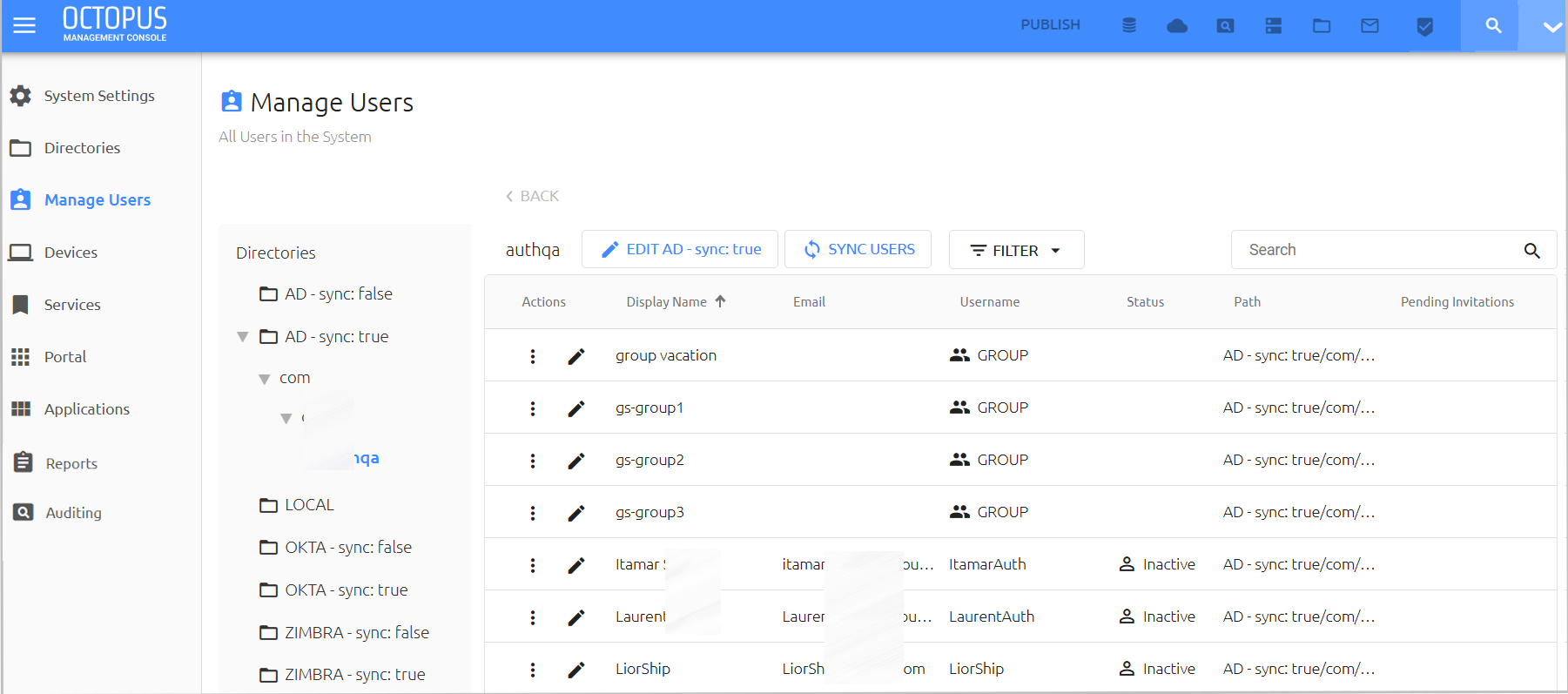Click the 'gs-group3' display name

pyautogui.click(x=649, y=512)
